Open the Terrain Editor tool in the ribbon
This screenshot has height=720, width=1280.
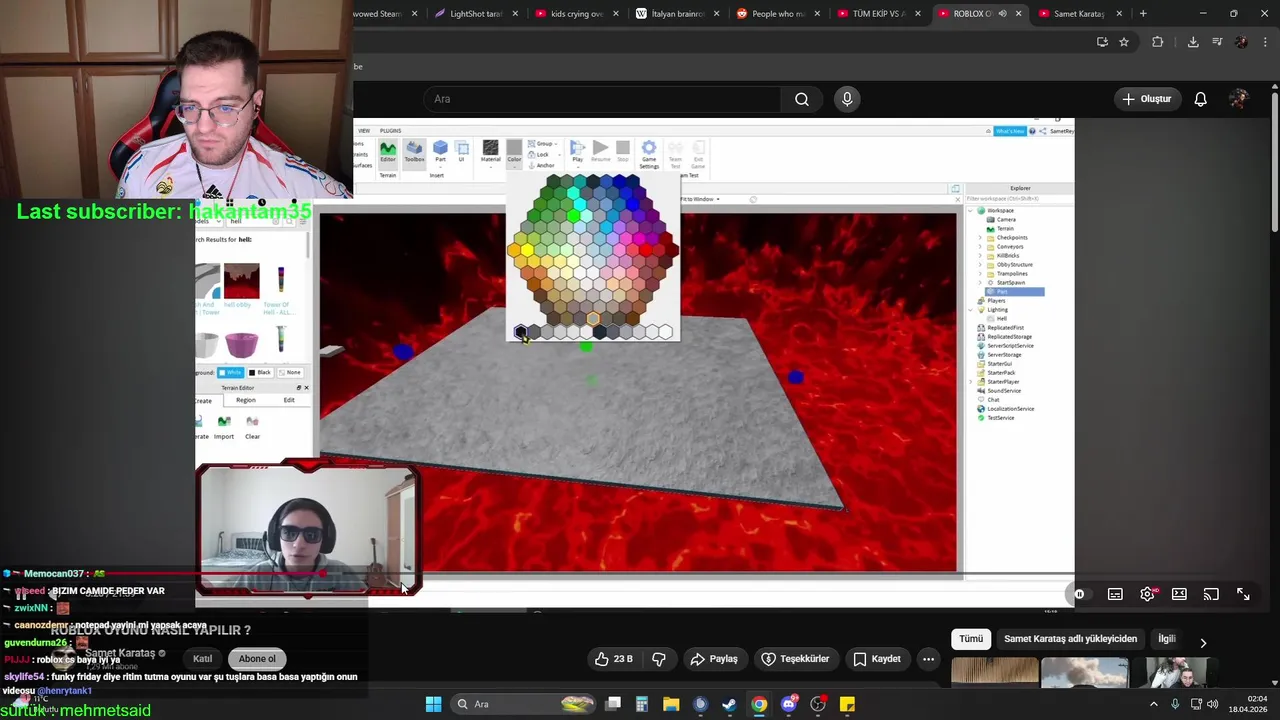pyautogui.click(x=387, y=152)
